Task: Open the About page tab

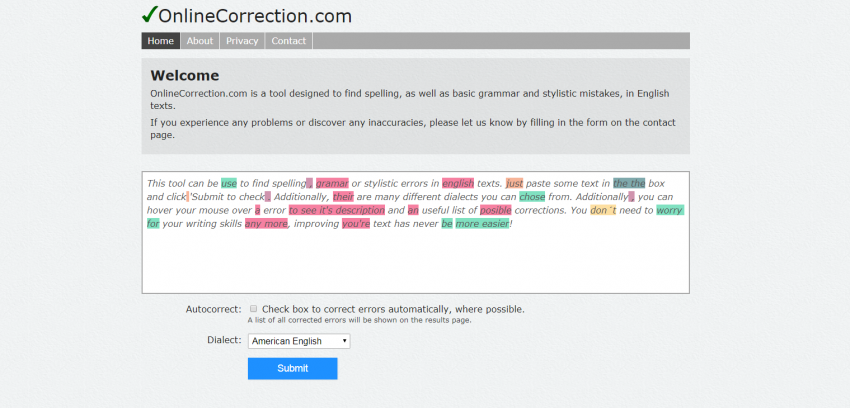Action: (200, 41)
